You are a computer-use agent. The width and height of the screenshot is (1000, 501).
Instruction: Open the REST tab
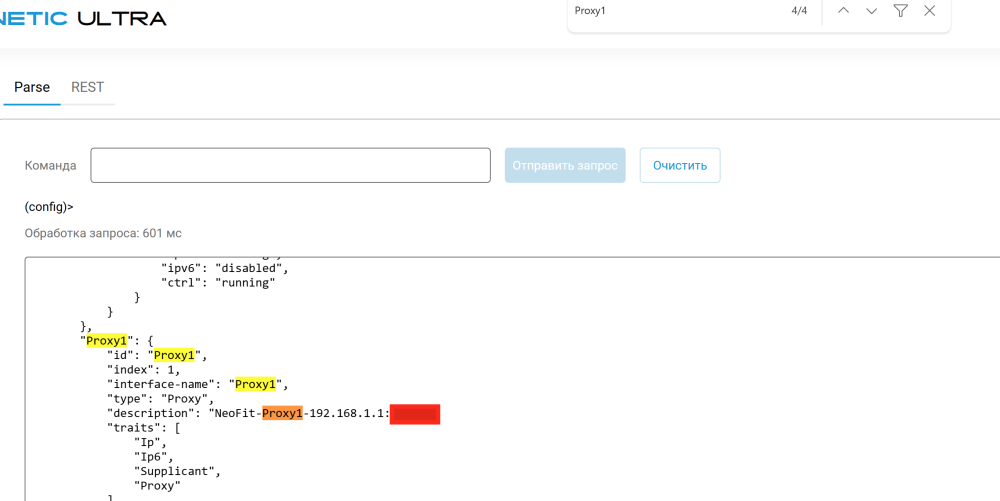pyautogui.click(x=87, y=88)
